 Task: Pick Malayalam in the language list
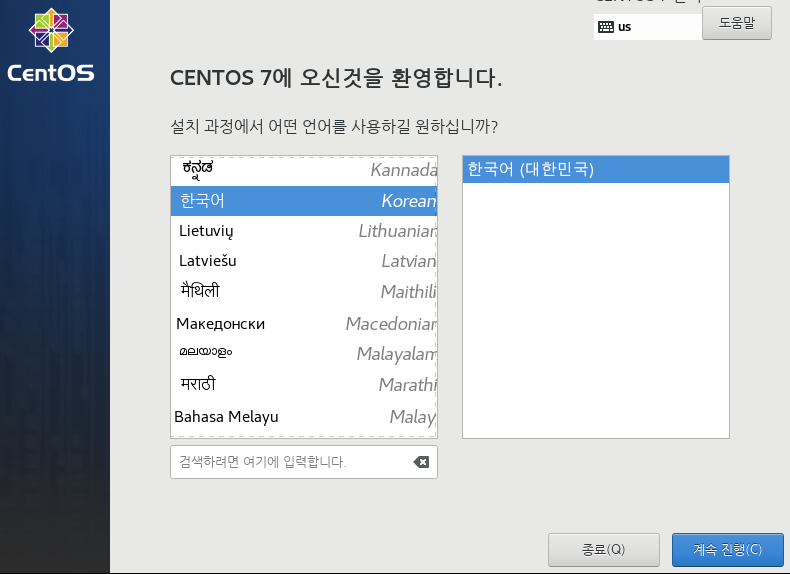point(304,354)
